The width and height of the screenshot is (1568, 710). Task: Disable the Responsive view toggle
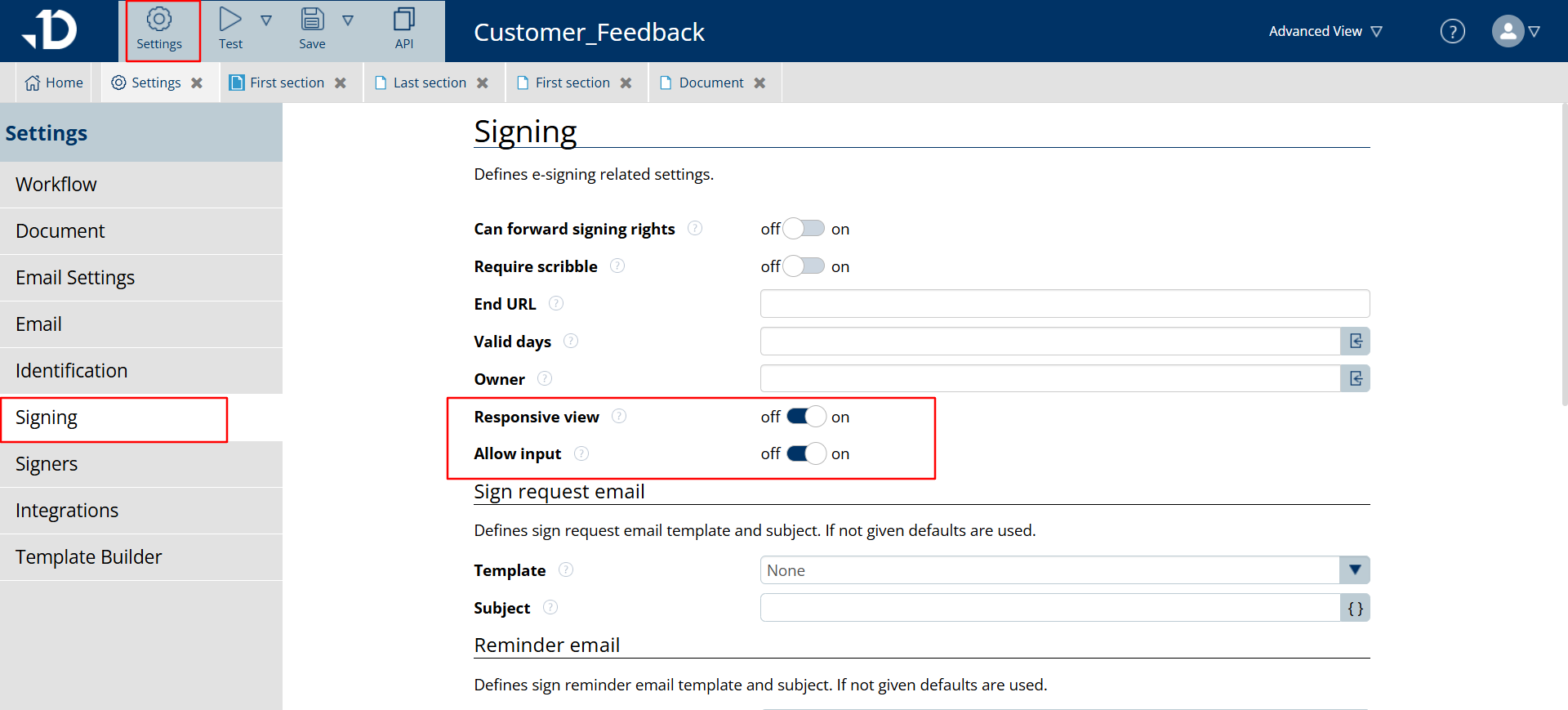click(806, 417)
